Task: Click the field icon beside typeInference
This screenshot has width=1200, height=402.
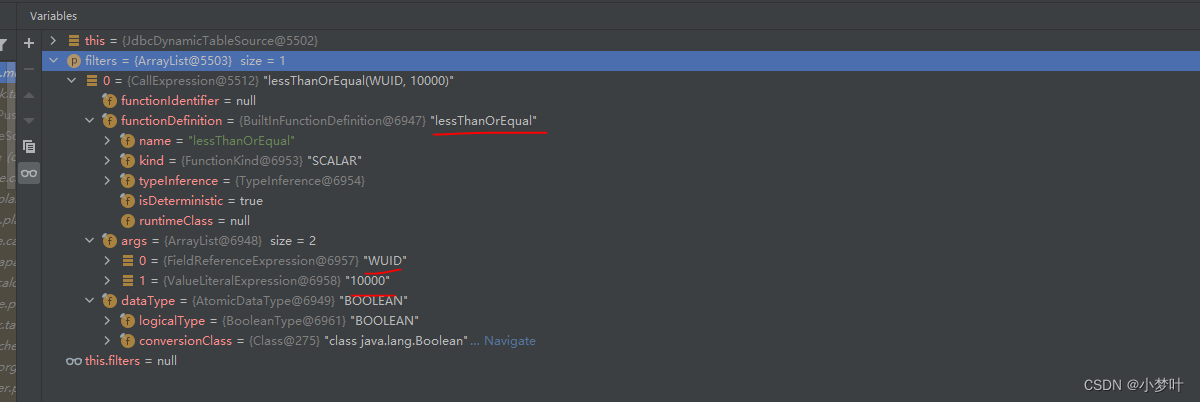Action: pyautogui.click(x=128, y=181)
